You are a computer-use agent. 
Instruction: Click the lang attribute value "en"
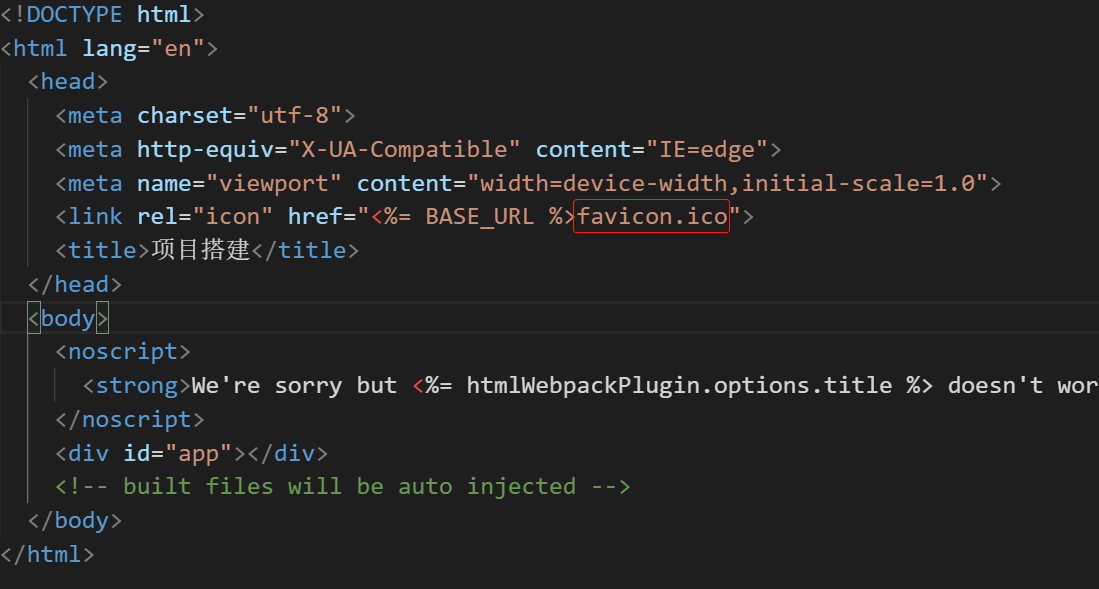[x=178, y=48]
